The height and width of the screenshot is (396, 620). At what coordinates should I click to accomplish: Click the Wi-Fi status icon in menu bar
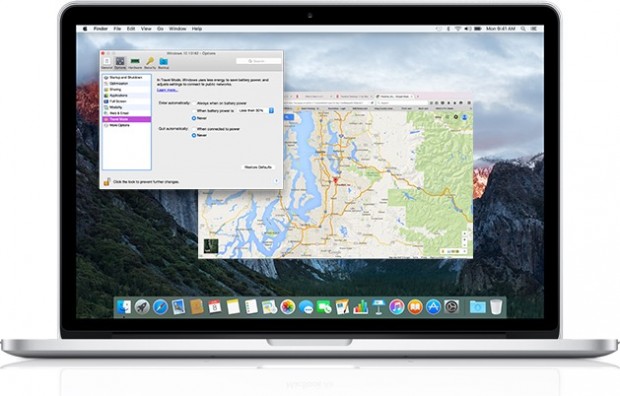click(457, 29)
